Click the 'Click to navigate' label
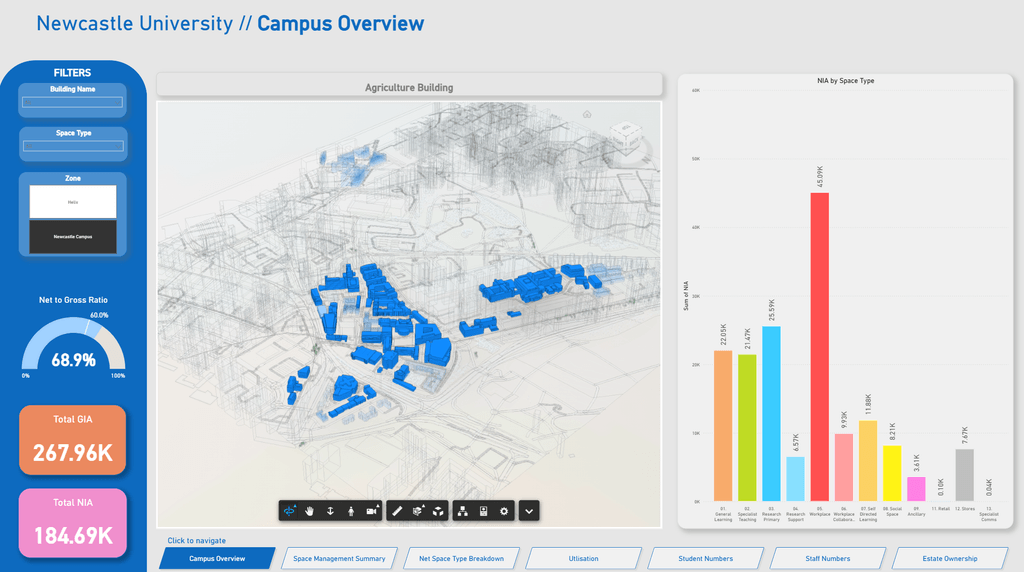 click(x=197, y=541)
